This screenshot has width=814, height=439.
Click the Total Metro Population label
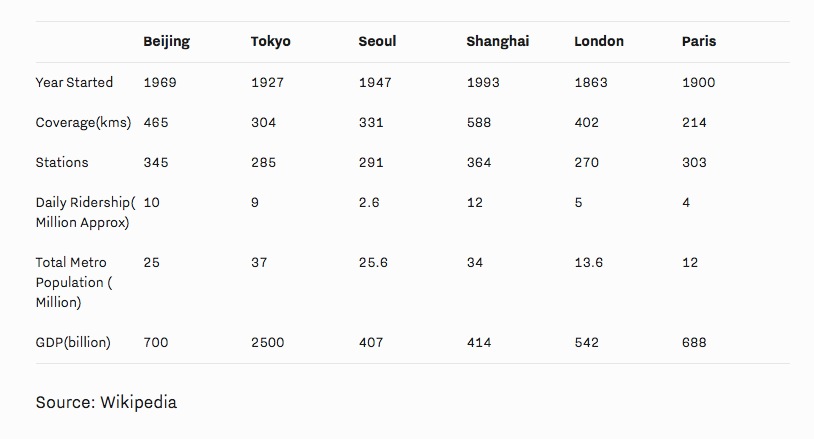tap(73, 282)
